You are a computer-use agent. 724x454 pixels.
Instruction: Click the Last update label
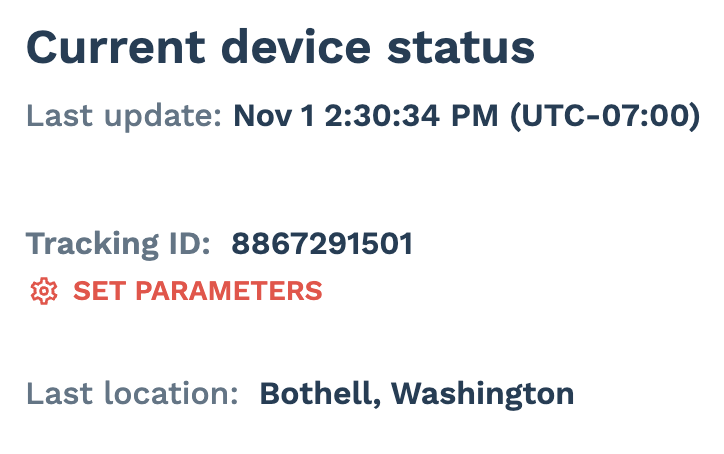tap(124, 116)
